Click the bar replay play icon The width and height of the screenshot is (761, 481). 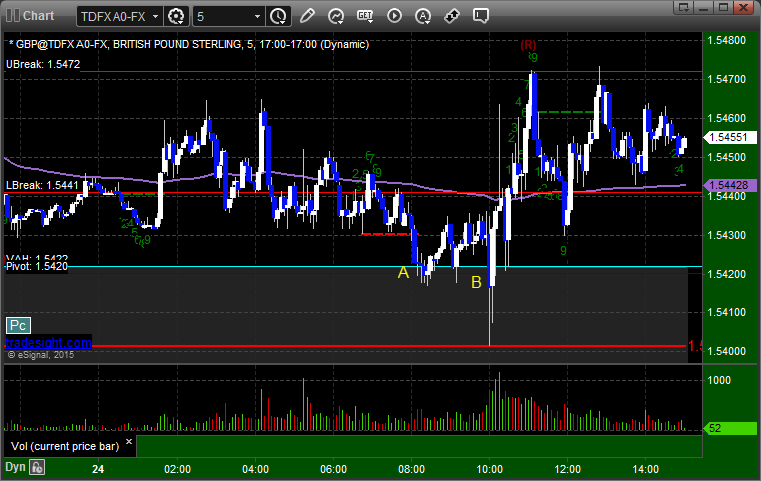click(394, 16)
